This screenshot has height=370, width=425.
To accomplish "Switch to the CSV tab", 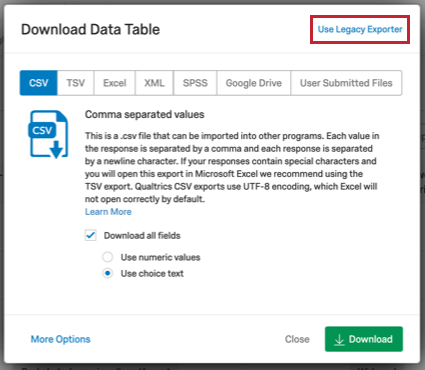I will [x=39, y=83].
